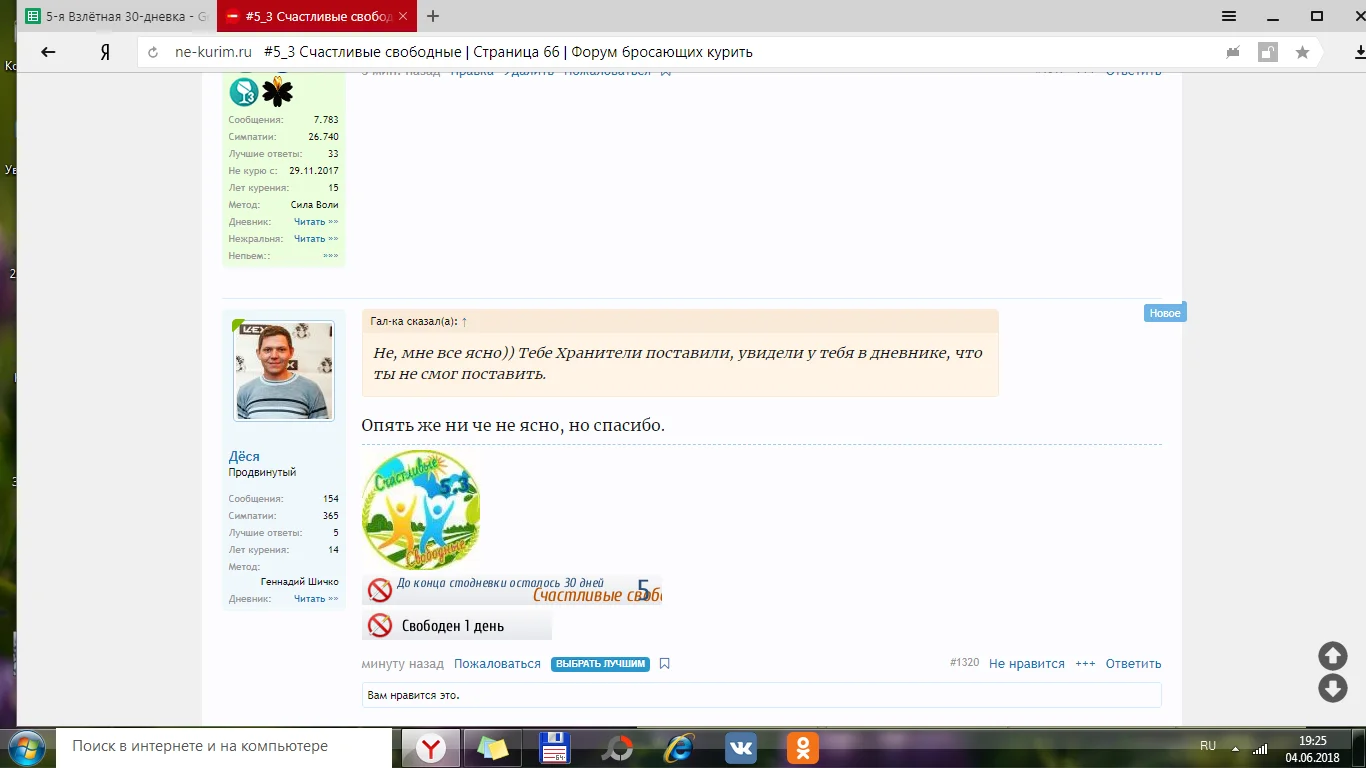Open the Непьем link arrows
Viewport: 1366px width, 768px height.
point(330,256)
